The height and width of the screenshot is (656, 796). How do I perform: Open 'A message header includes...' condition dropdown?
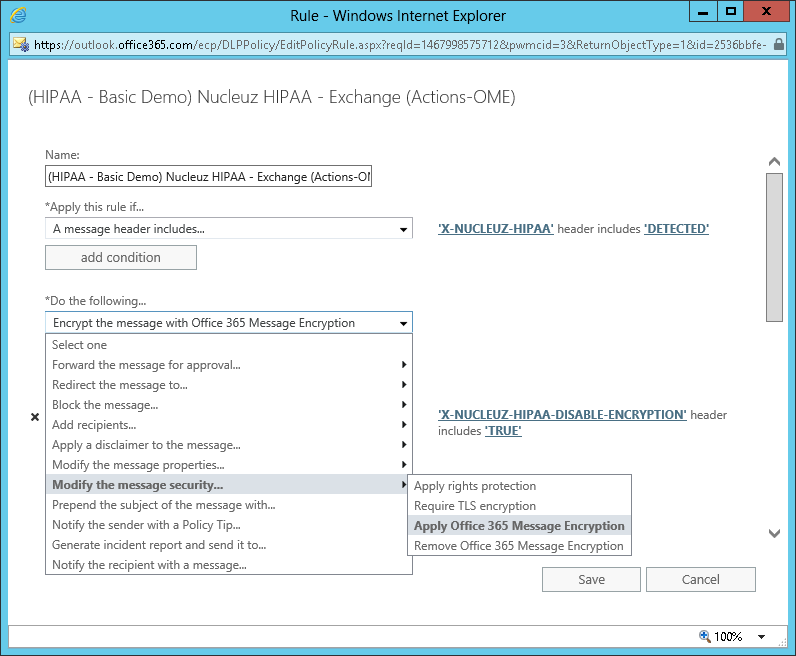pyautogui.click(x=228, y=228)
